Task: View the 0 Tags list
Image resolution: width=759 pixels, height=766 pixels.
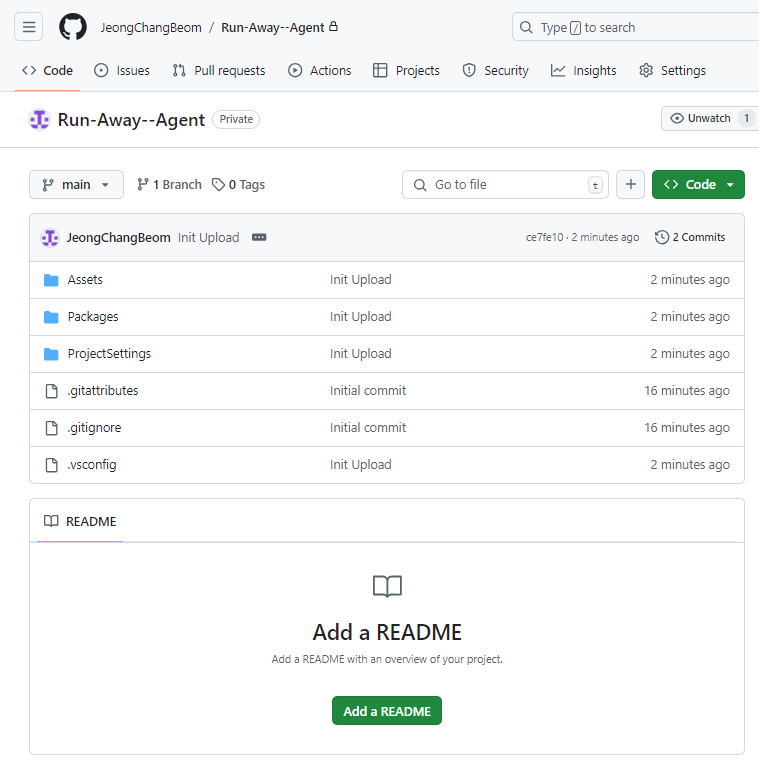Action: 238,185
